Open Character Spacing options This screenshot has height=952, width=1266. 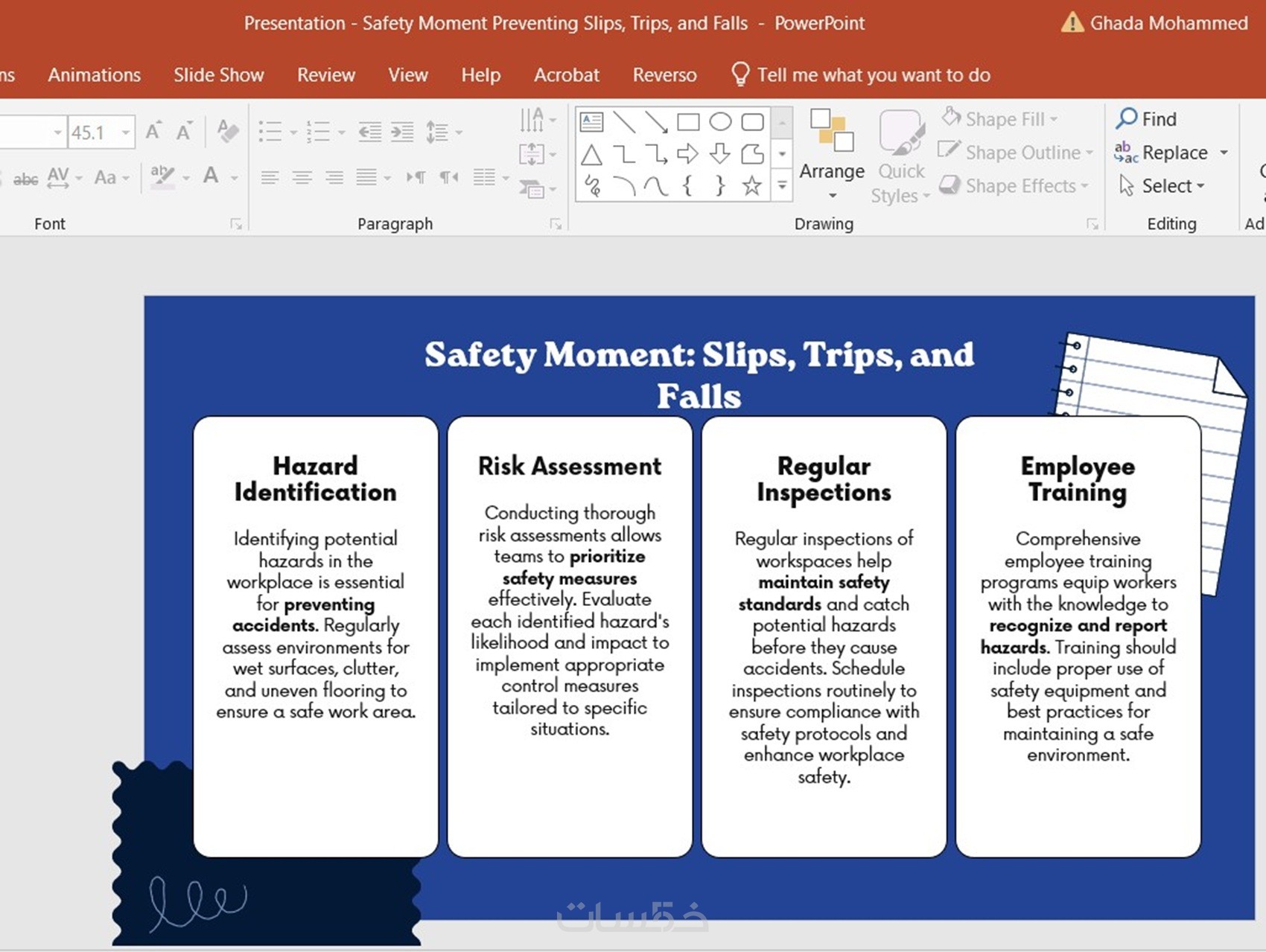click(65, 177)
